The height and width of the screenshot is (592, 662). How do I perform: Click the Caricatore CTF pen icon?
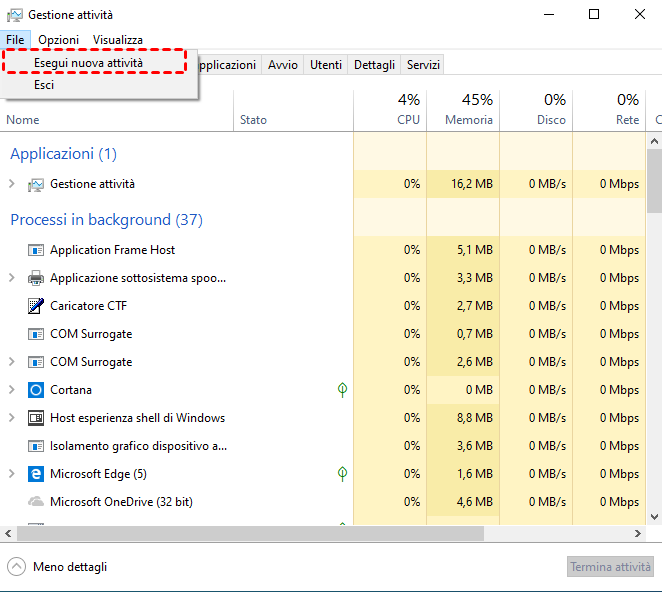point(36,306)
